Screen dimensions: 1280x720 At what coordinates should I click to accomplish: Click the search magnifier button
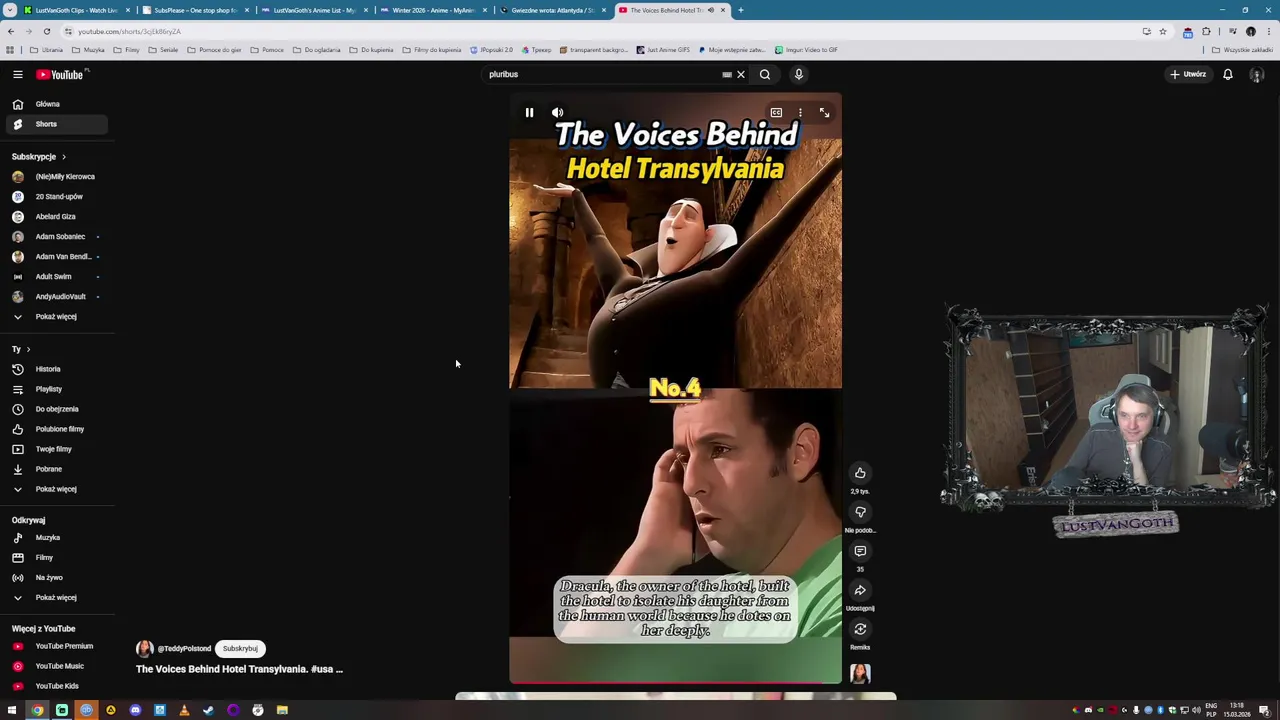(x=765, y=74)
